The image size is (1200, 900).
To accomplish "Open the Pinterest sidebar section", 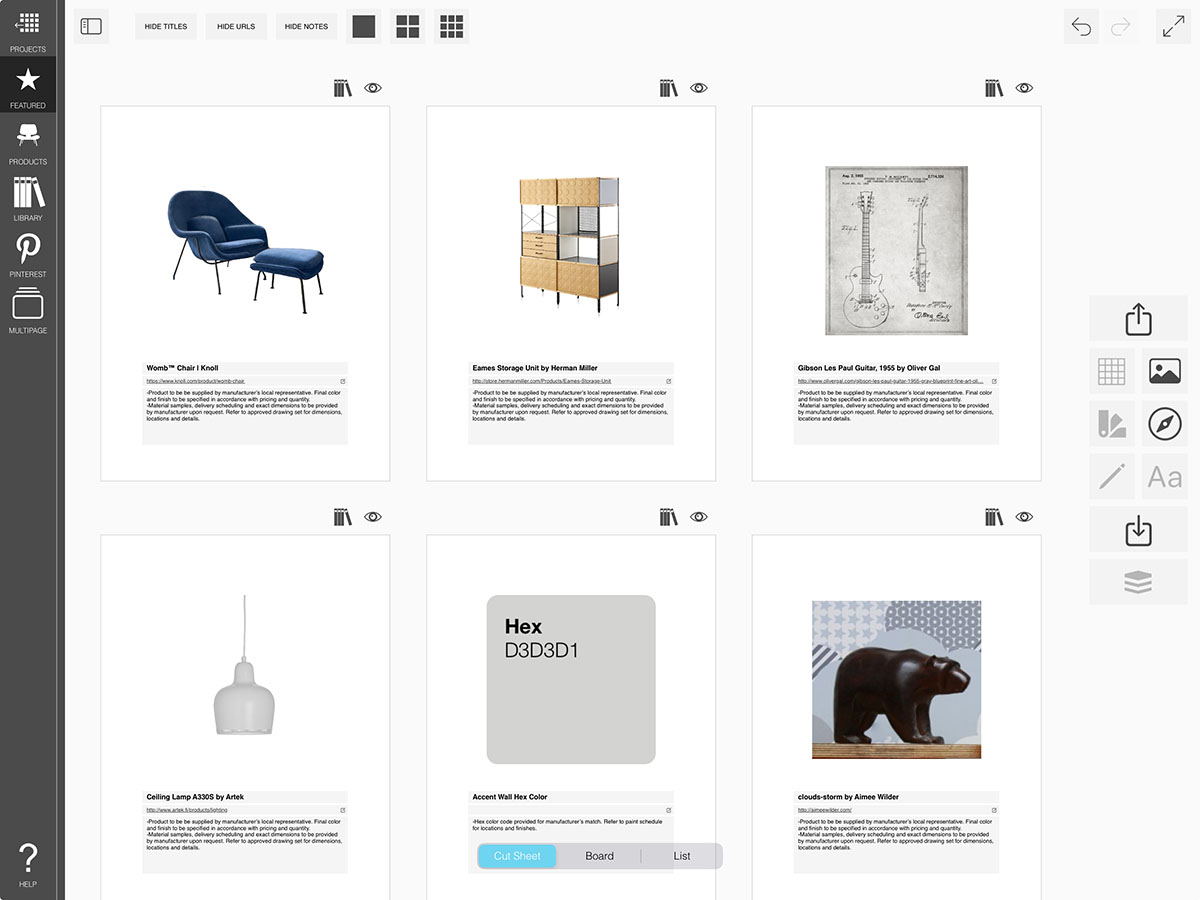I will [28, 254].
